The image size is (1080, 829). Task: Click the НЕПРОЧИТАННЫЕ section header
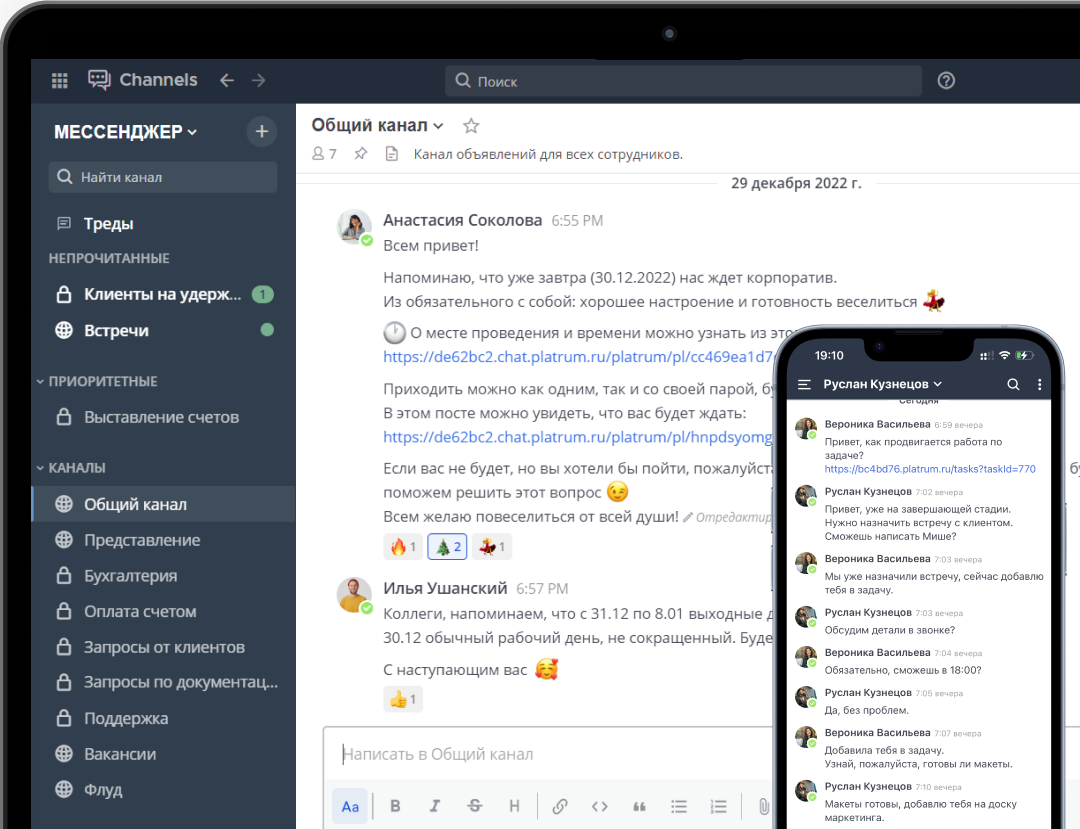(x=109, y=259)
